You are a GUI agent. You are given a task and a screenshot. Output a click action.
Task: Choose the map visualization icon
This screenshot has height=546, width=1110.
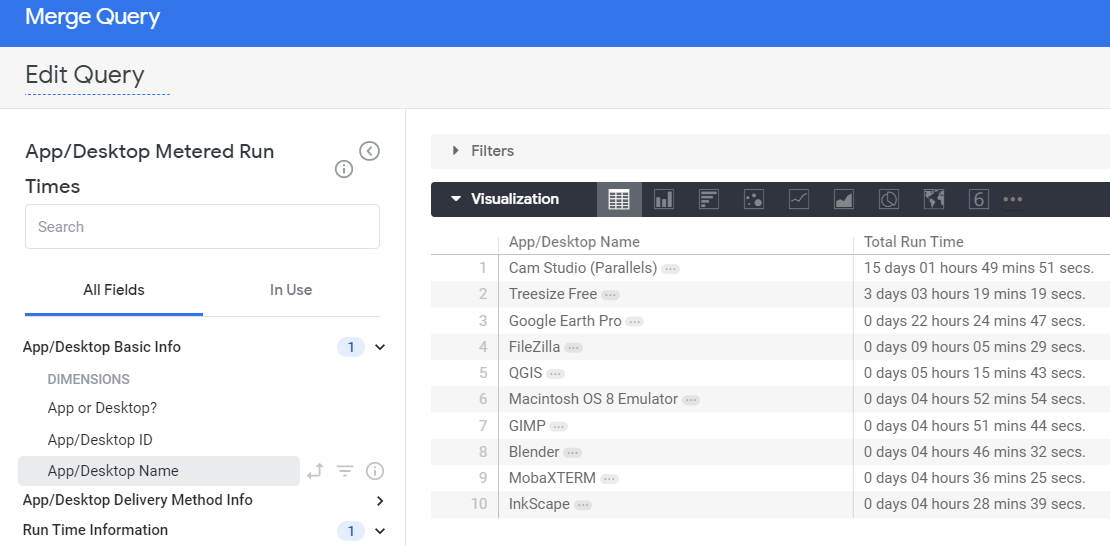click(x=934, y=199)
